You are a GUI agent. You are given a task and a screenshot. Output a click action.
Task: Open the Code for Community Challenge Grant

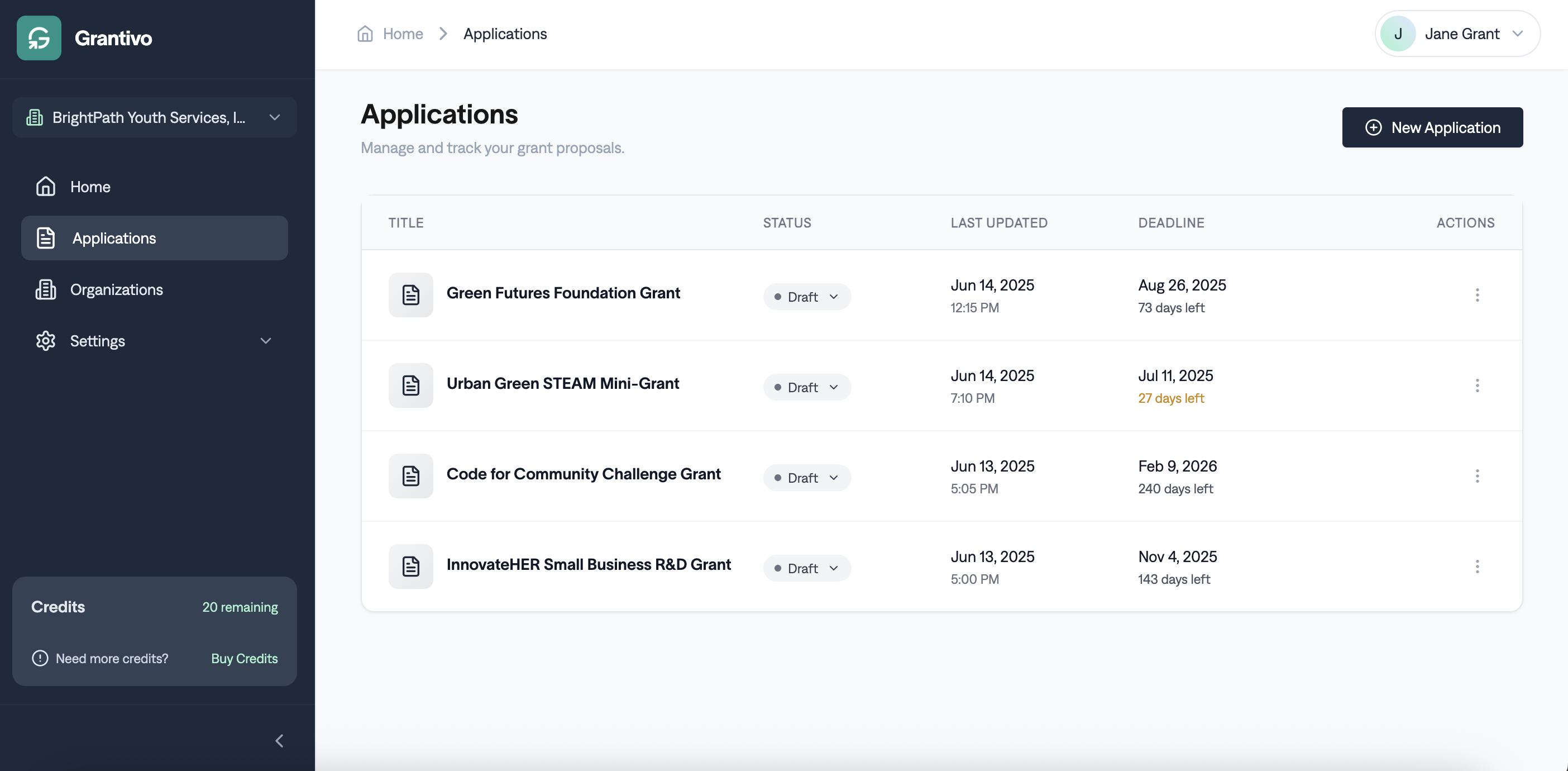point(583,474)
